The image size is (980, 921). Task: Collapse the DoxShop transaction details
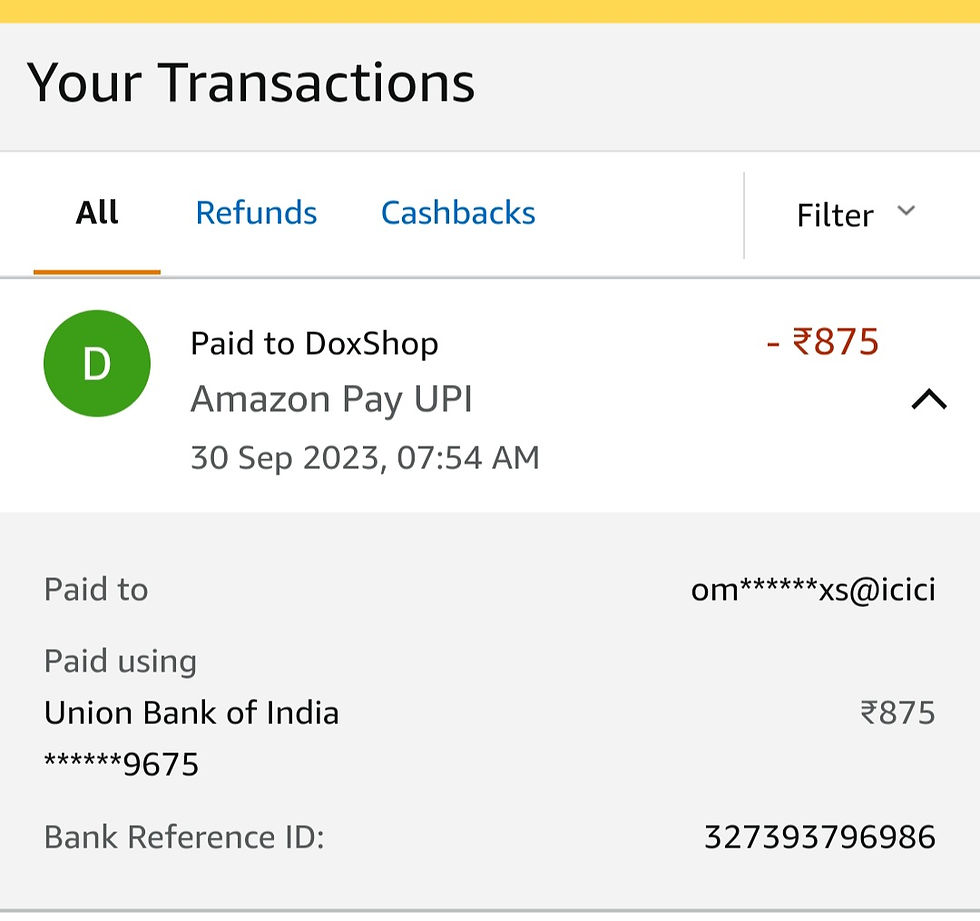928,400
